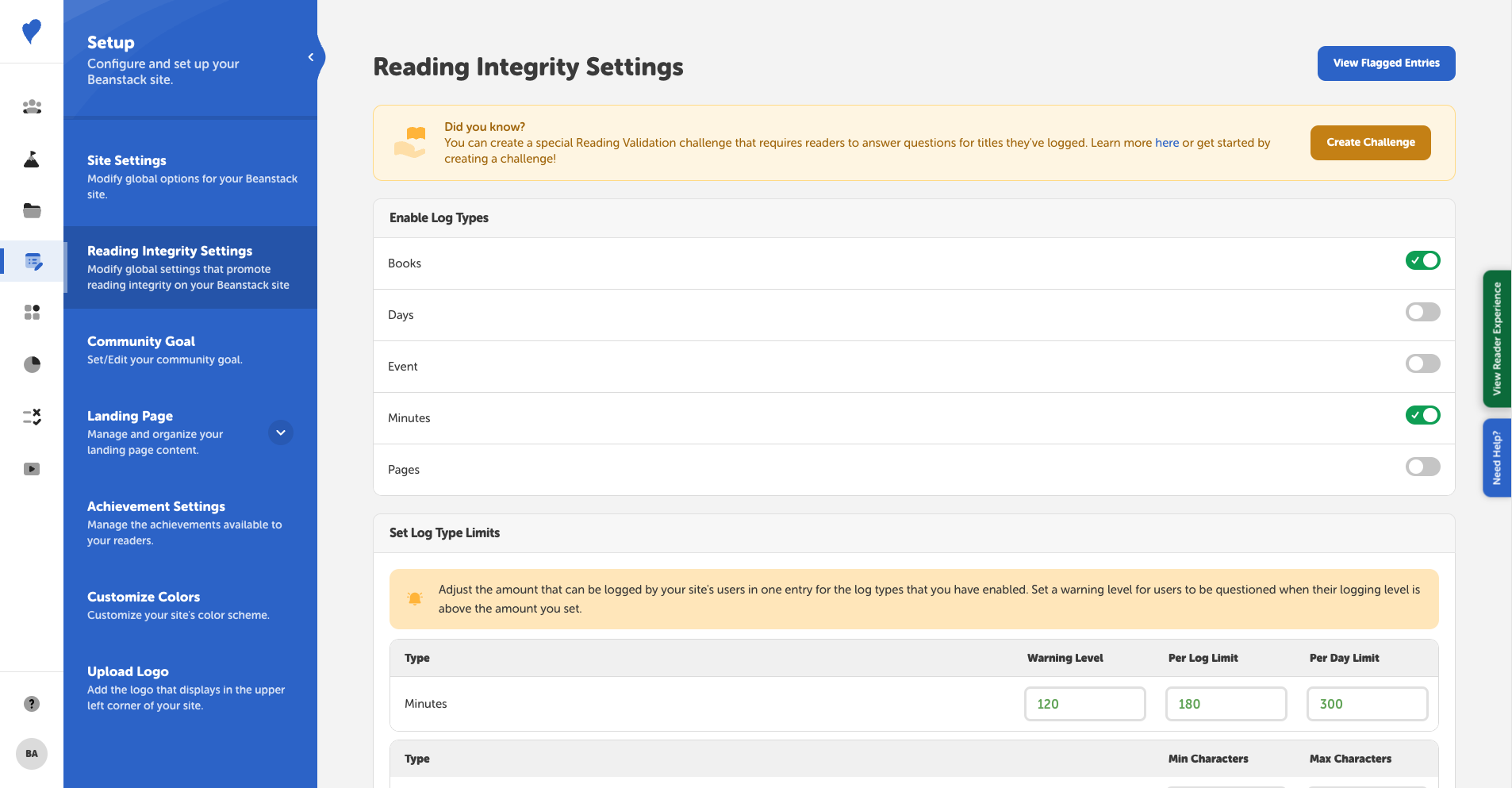Image resolution: width=1512 pixels, height=788 pixels.
Task: Disable the Books log type
Action: (x=1422, y=259)
